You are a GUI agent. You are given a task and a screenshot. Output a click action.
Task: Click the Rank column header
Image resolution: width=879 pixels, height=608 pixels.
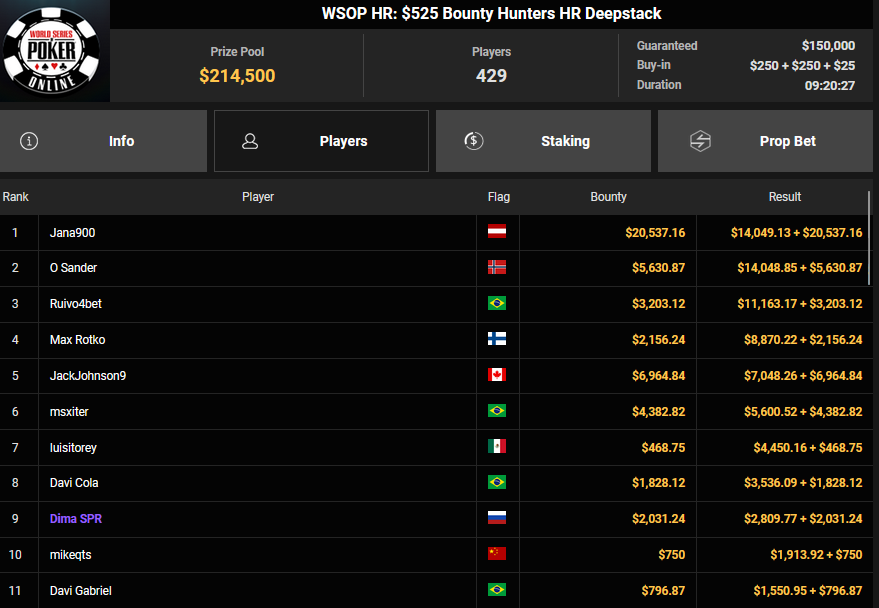tap(16, 197)
